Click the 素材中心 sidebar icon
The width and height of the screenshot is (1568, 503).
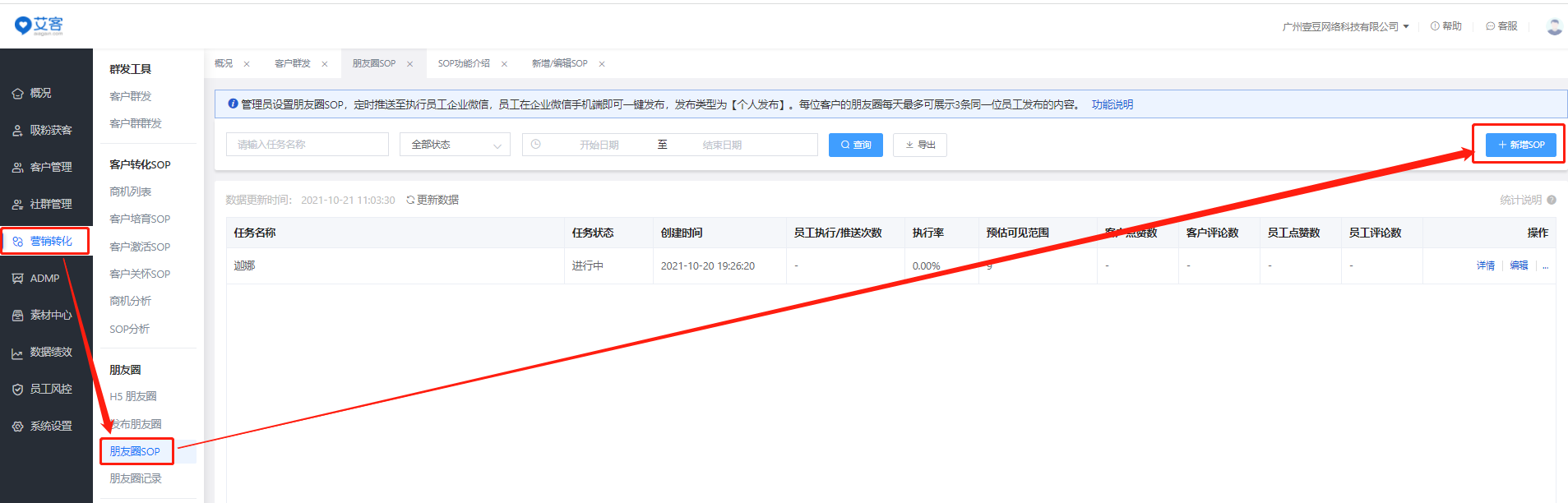[17, 316]
